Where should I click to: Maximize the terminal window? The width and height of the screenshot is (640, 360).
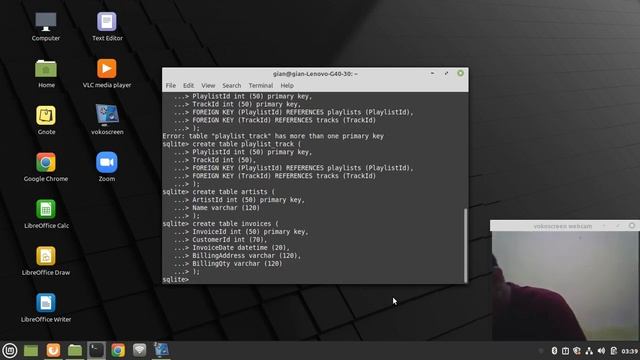coord(446,73)
